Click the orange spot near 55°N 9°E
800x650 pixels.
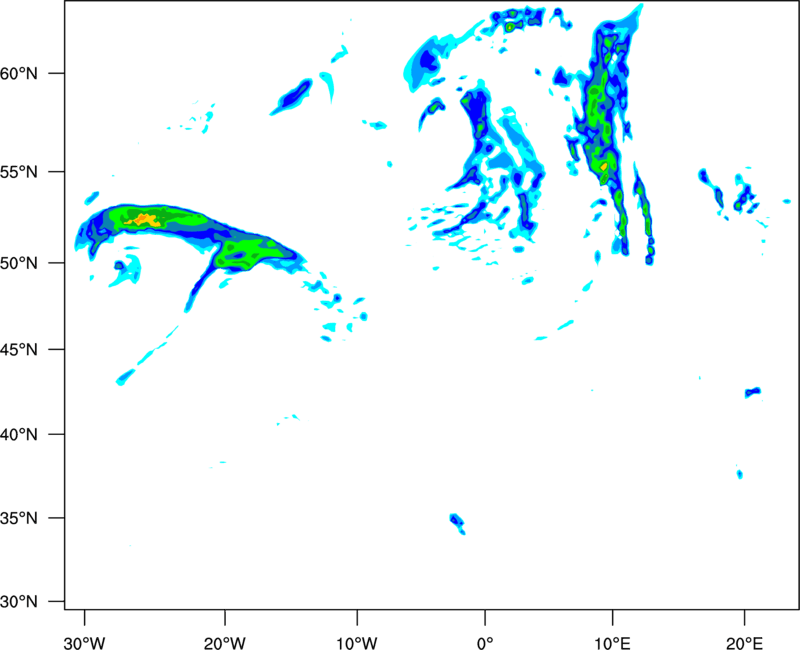click(604, 166)
